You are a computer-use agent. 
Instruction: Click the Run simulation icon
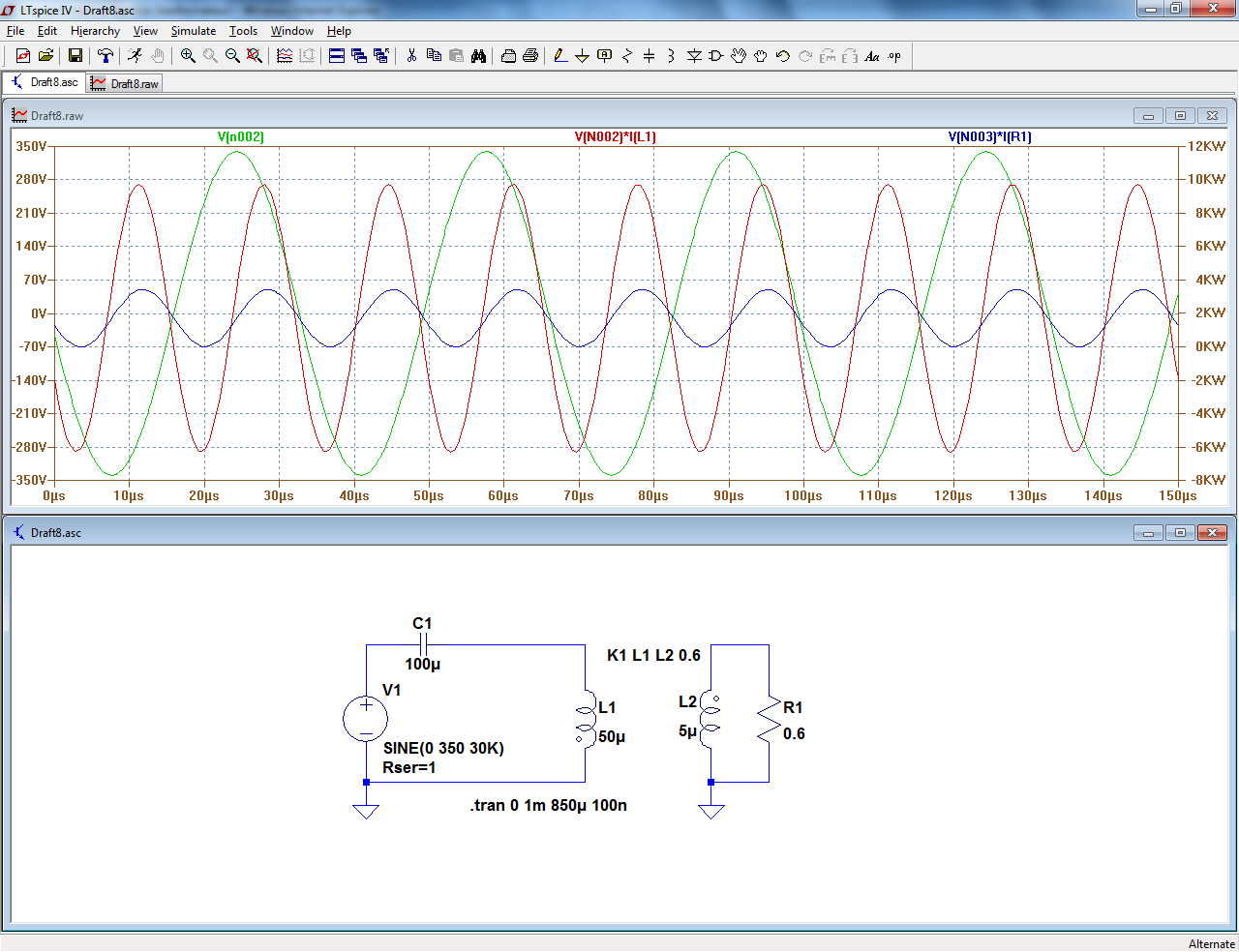[136, 56]
